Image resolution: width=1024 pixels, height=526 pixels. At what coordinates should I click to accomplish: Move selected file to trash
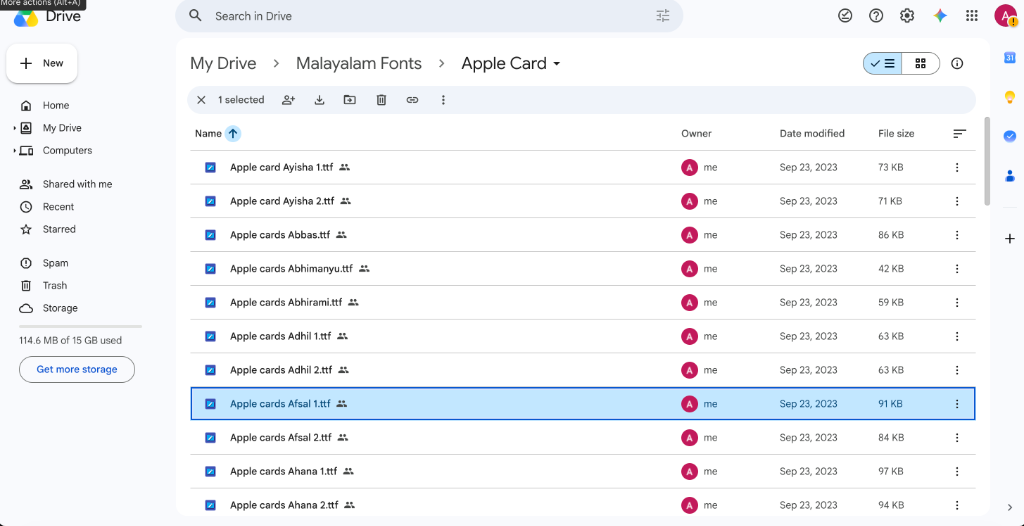coord(381,100)
